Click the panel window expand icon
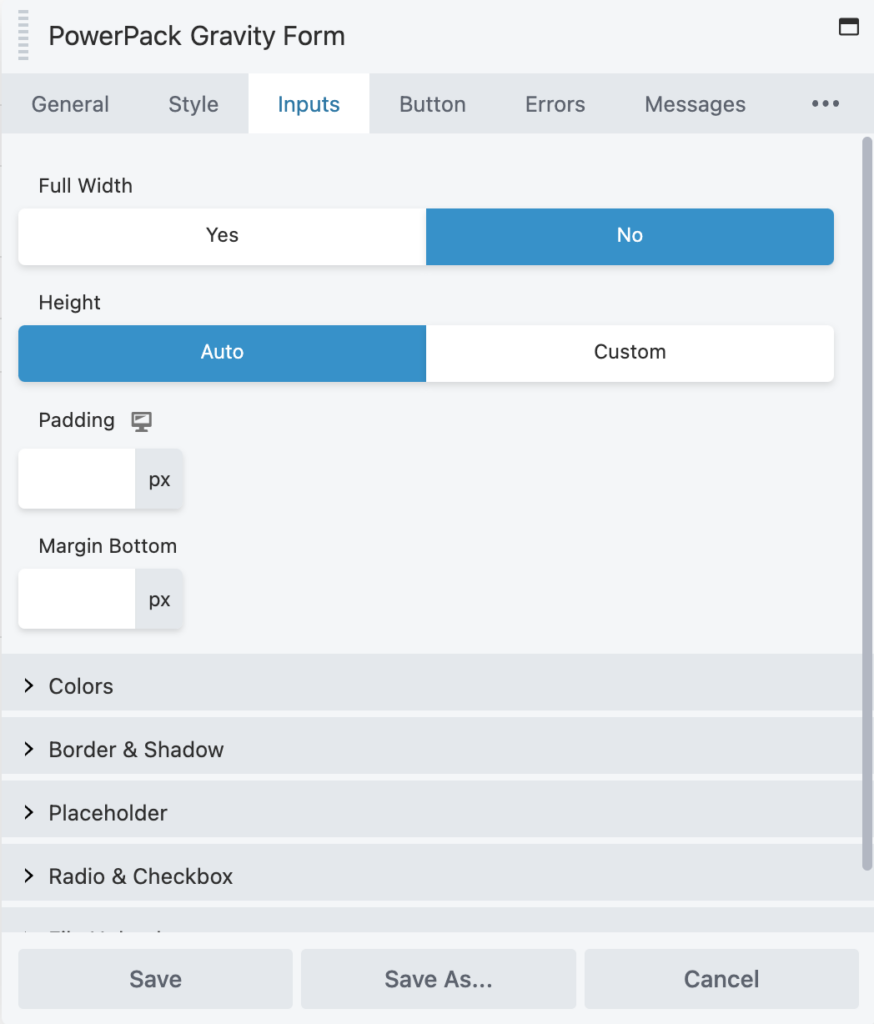The image size is (874, 1024). tap(849, 27)
